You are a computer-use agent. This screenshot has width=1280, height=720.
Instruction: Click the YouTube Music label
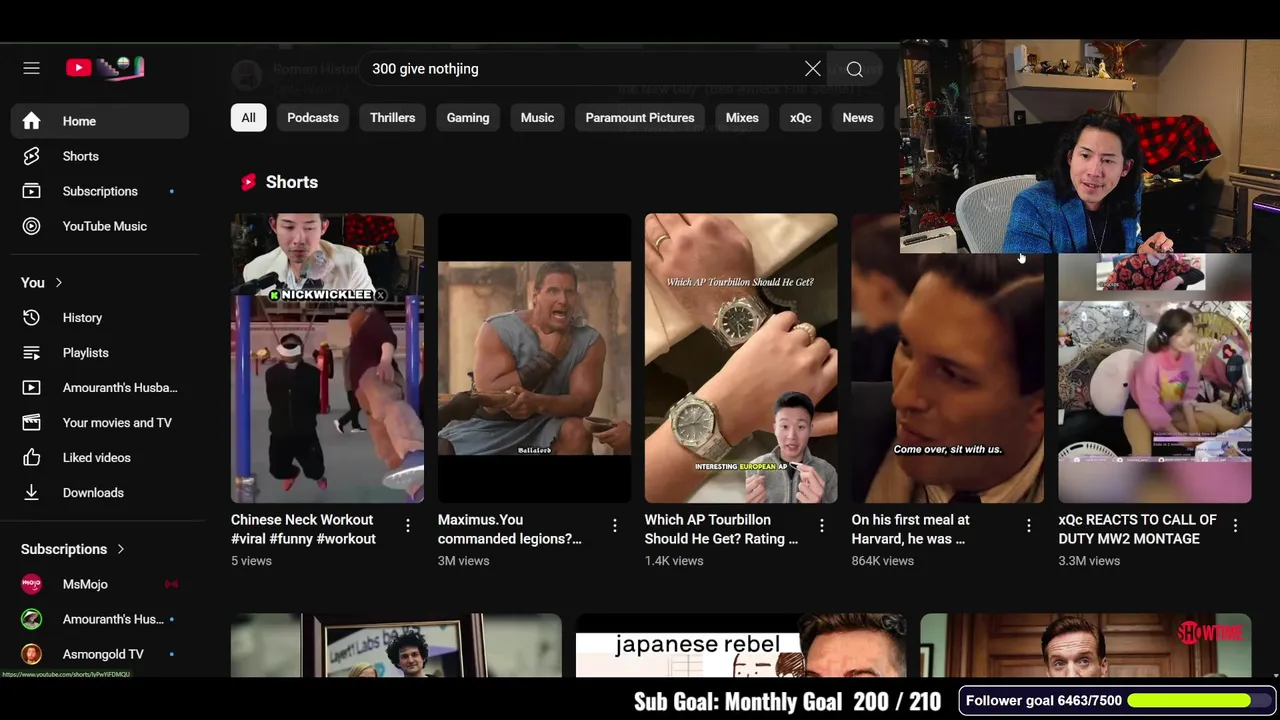104,226
